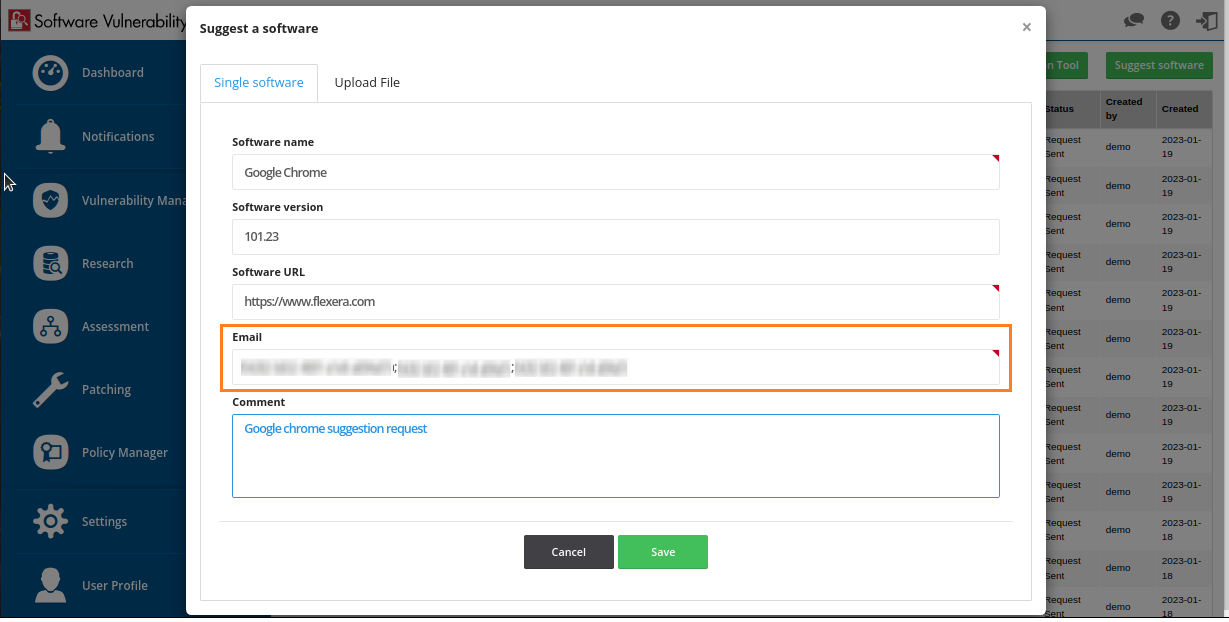Open Dashboard in the sidebar
The image size is (1229, 622).
click(x=113, y=73)
